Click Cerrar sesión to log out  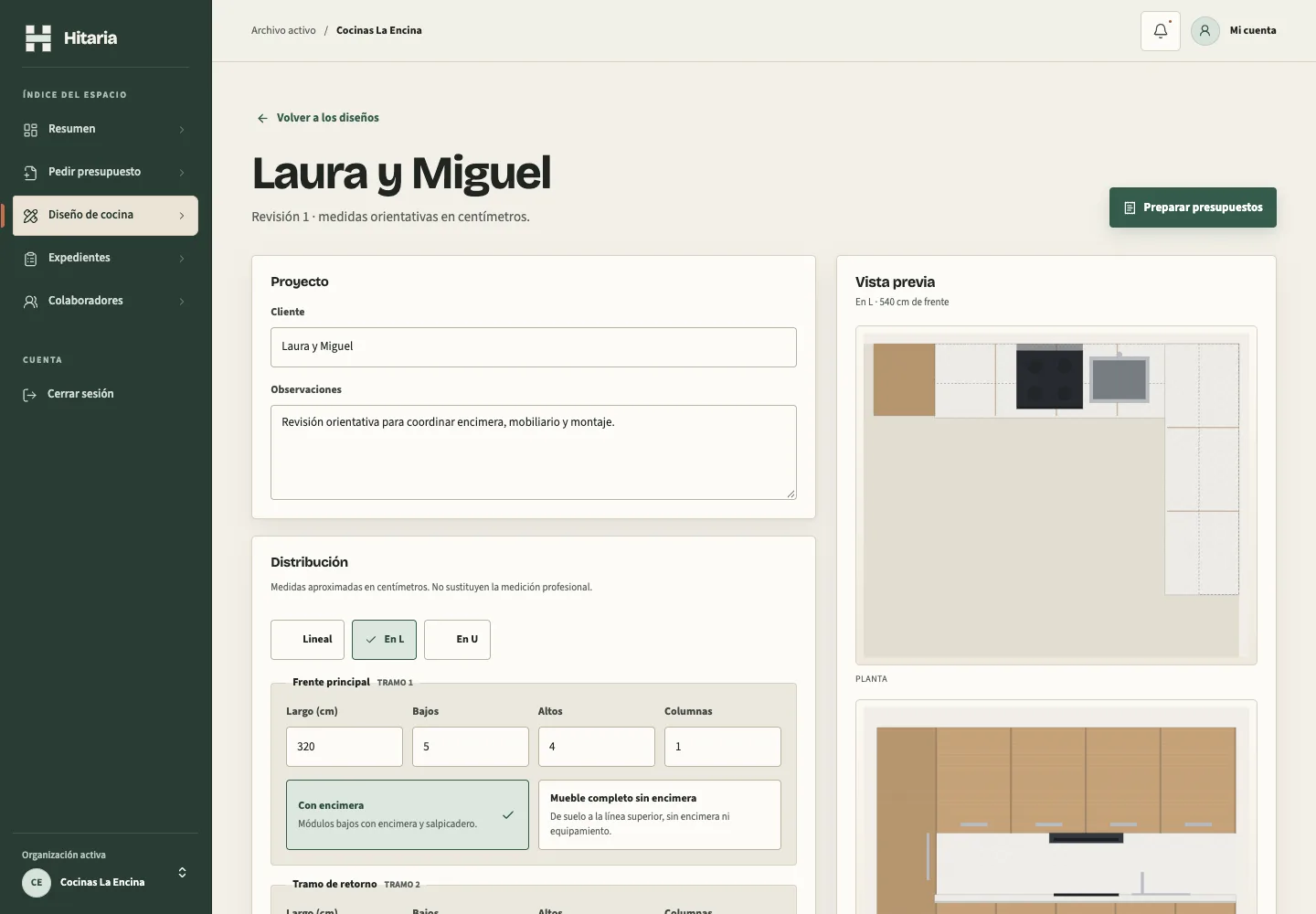105,395
